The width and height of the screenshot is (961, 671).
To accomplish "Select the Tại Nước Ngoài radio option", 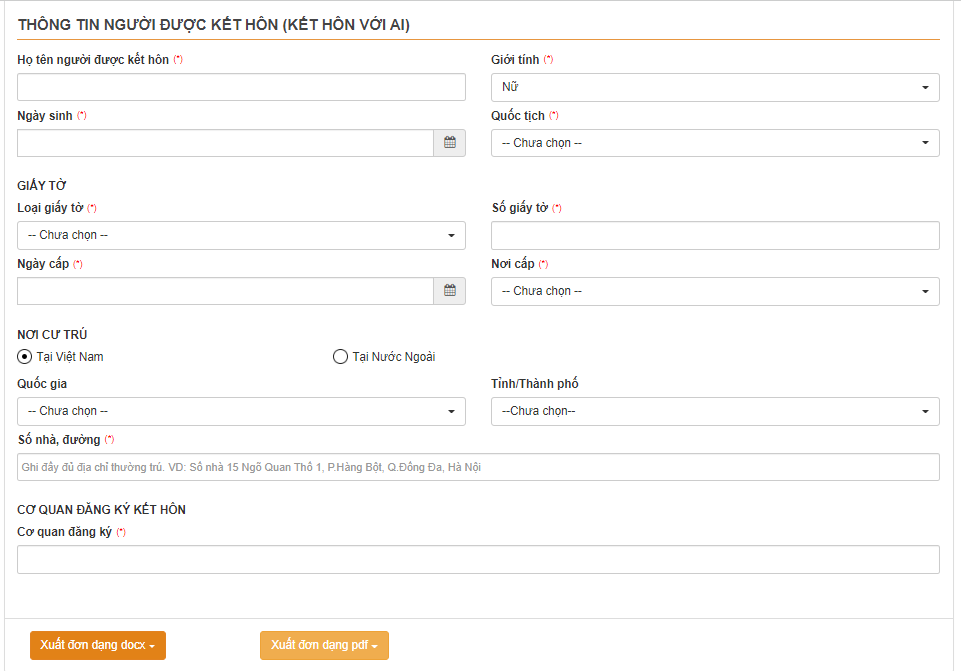I will click(x=340, y=357).
